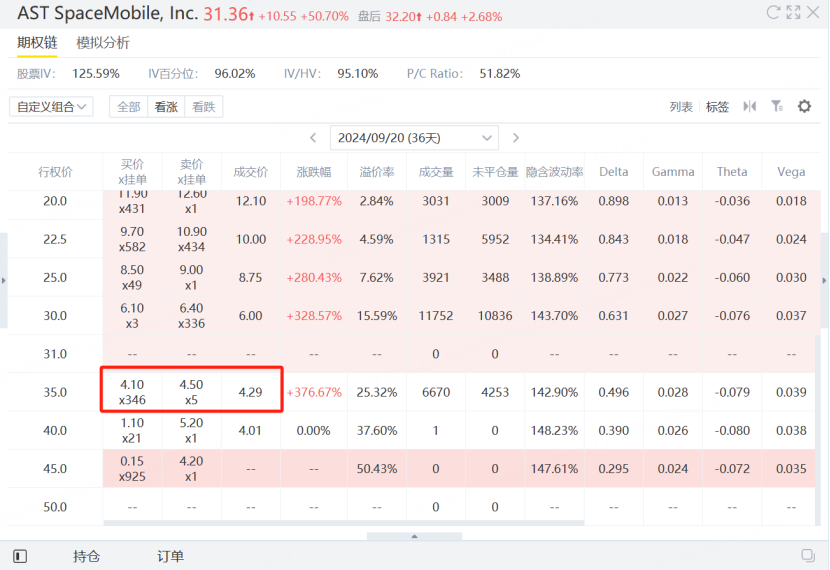Open the 自定义组合 dropdown
830x570 pixels.
pyautogui.click(x=51, y=107)
